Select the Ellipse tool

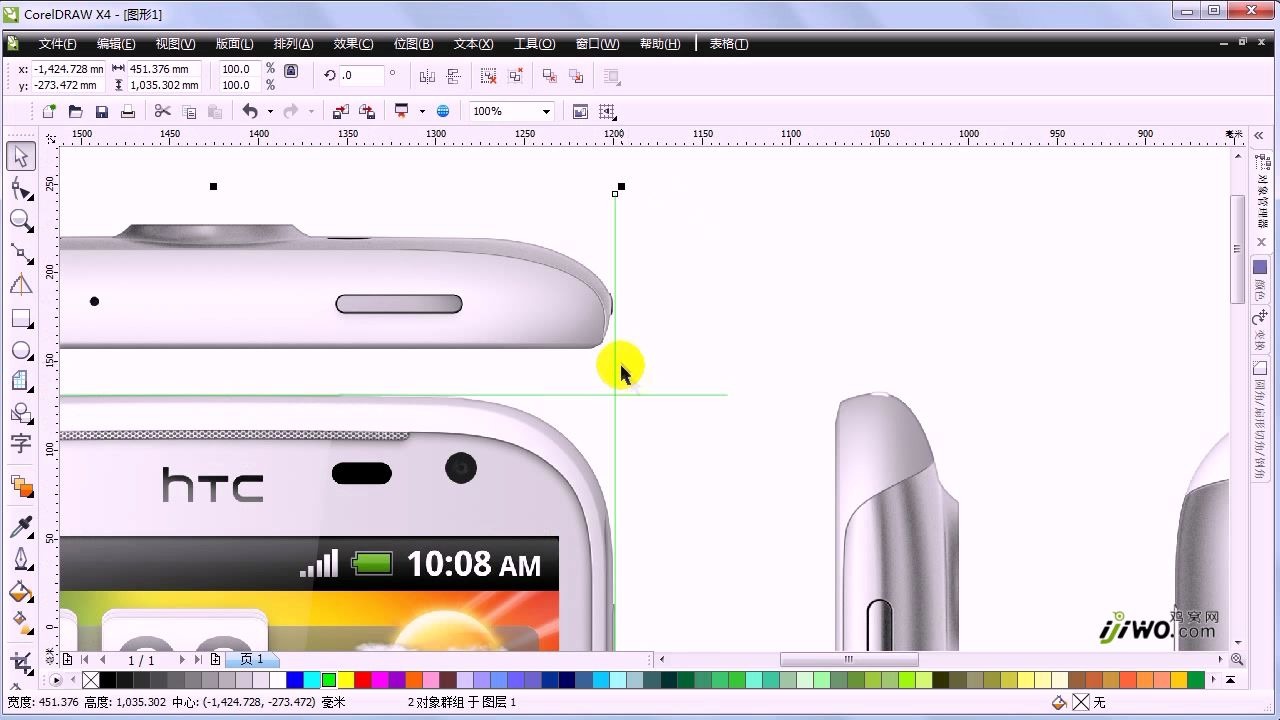tap(21, 351)
